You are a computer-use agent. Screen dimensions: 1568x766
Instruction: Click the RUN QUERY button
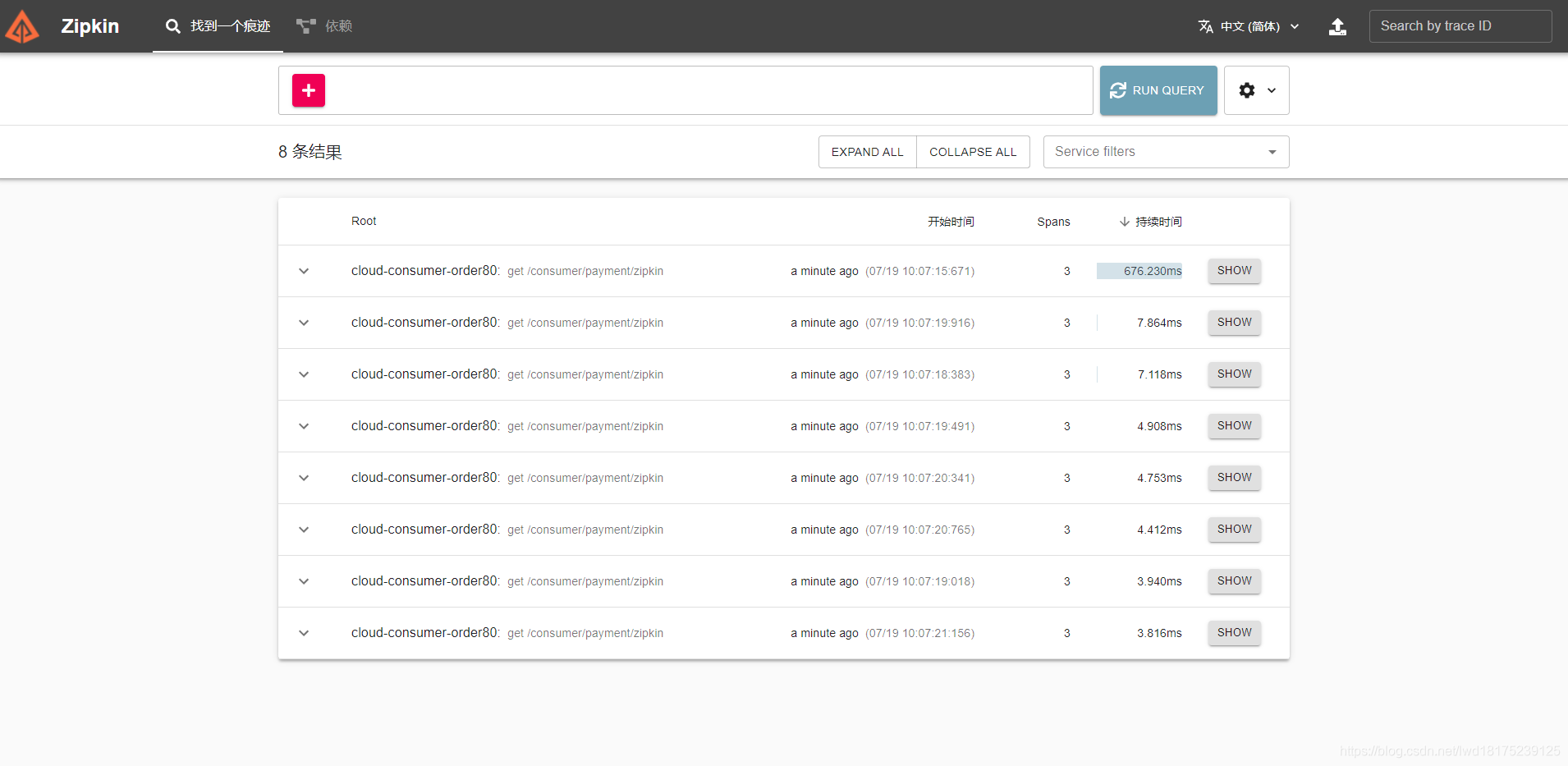click(1158, 90)
